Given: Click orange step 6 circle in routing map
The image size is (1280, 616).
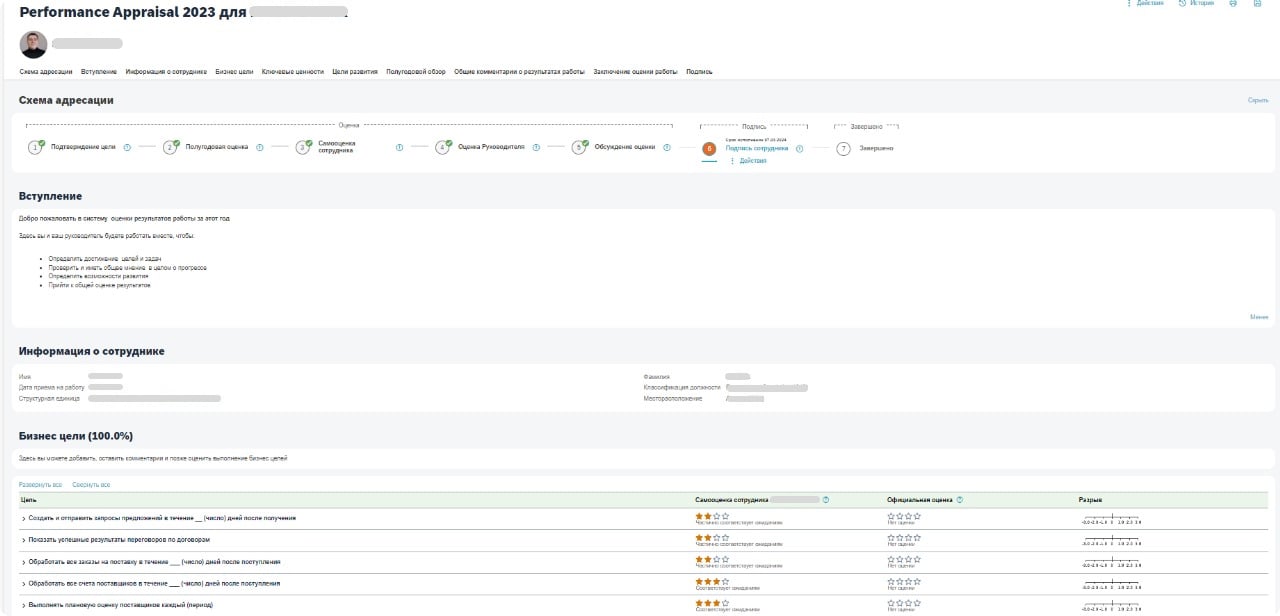Looking at the screenshot, I should coord(709,148).
